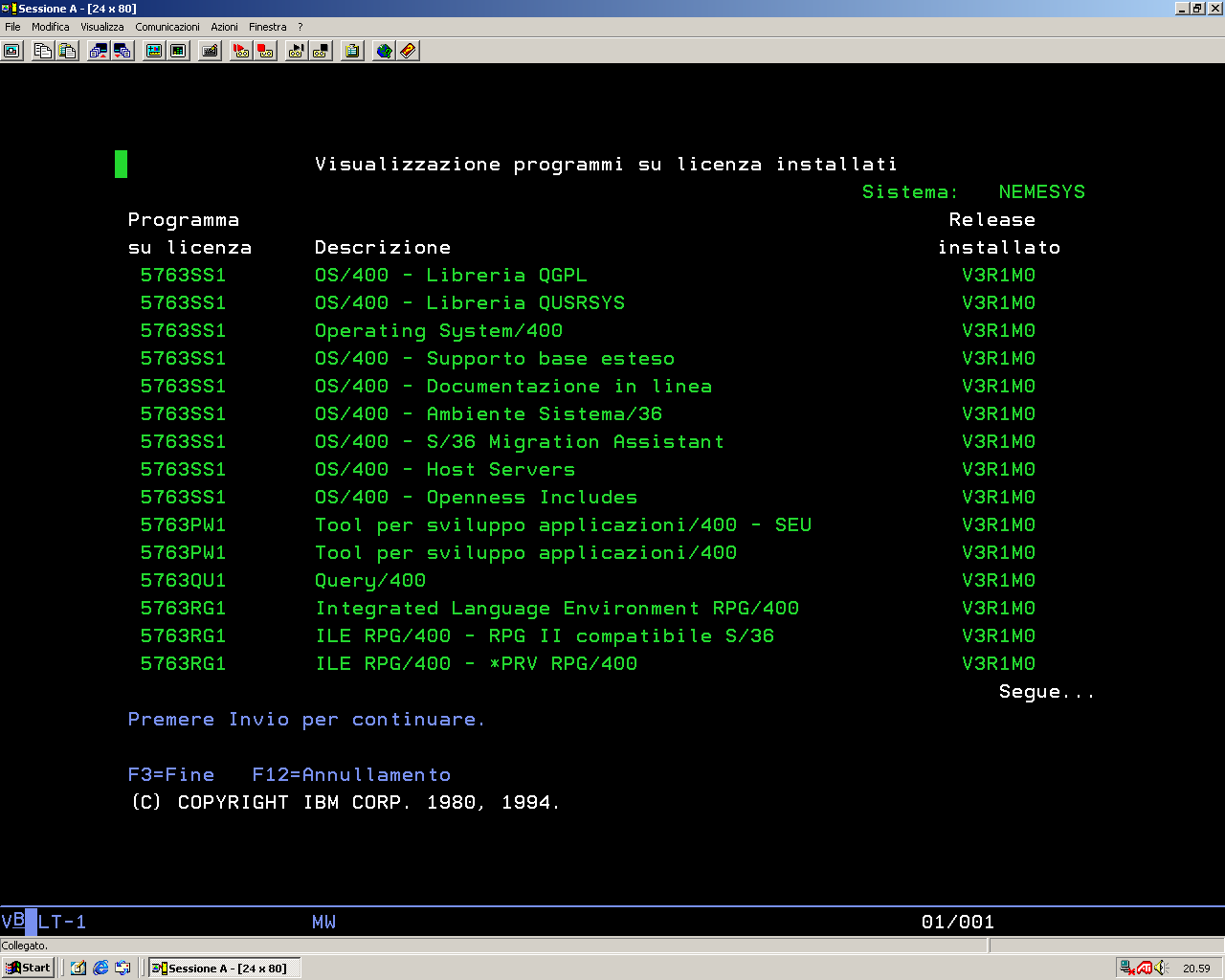Click F12=Annullamento function key label
Image resolution: width=1225 pixels, height=980 pixels.
click(x=351, y=774)
